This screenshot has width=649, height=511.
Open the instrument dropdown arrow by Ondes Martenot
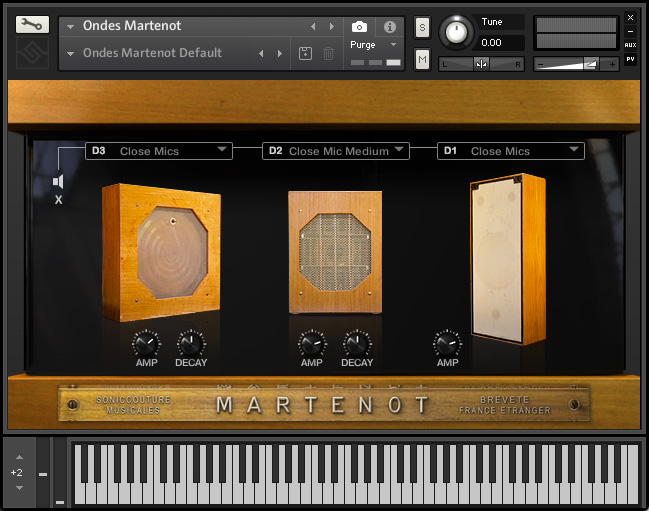point(70,27)
